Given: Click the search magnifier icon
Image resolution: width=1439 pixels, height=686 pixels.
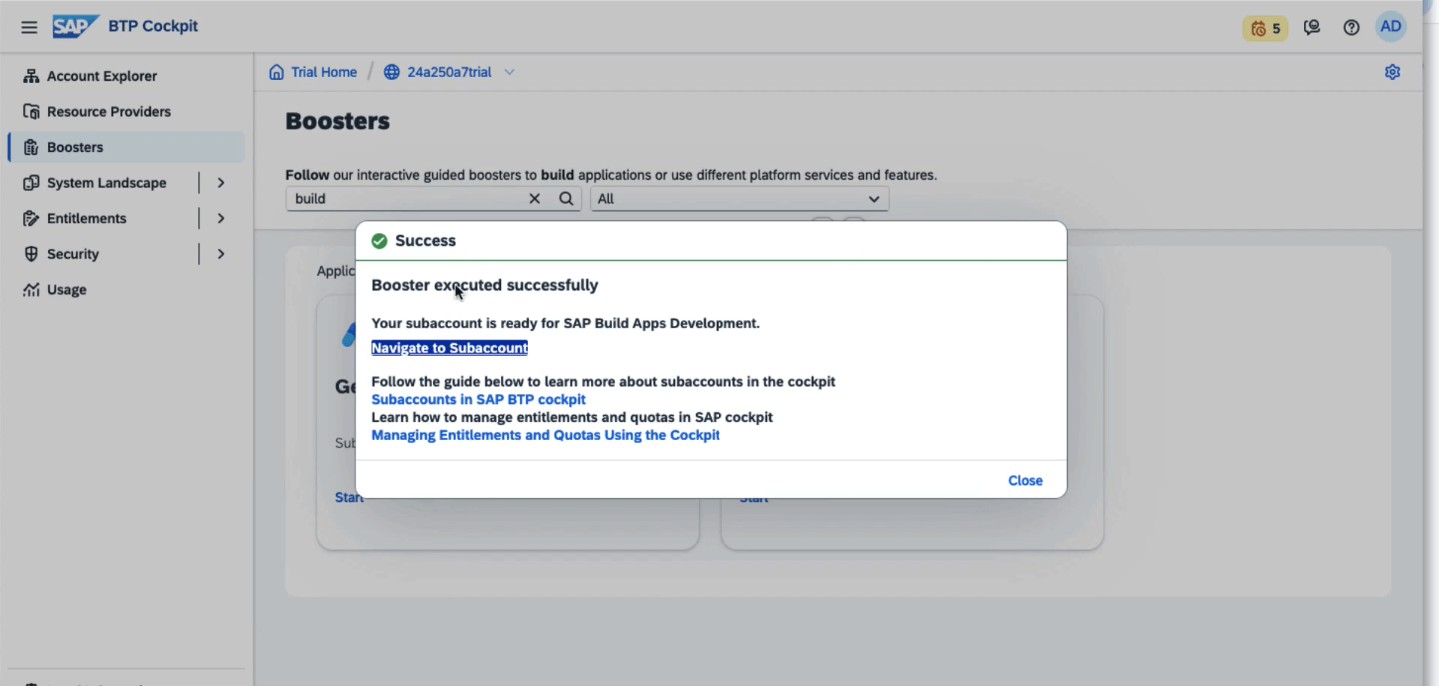Looking at the screenshot, I should (566, 198).
